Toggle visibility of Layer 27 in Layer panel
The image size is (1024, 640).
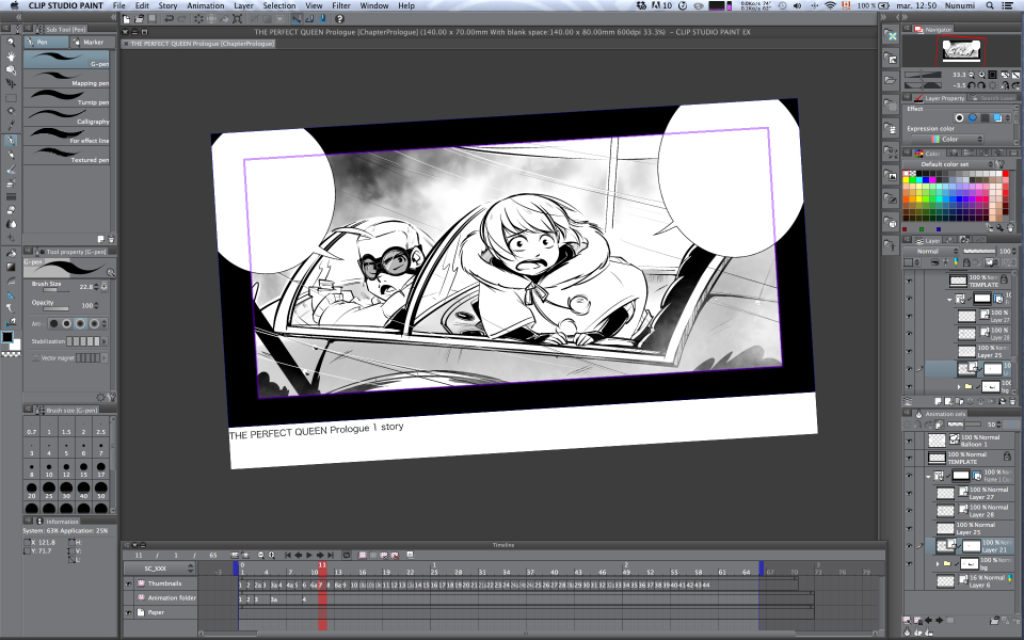(909, 316)
